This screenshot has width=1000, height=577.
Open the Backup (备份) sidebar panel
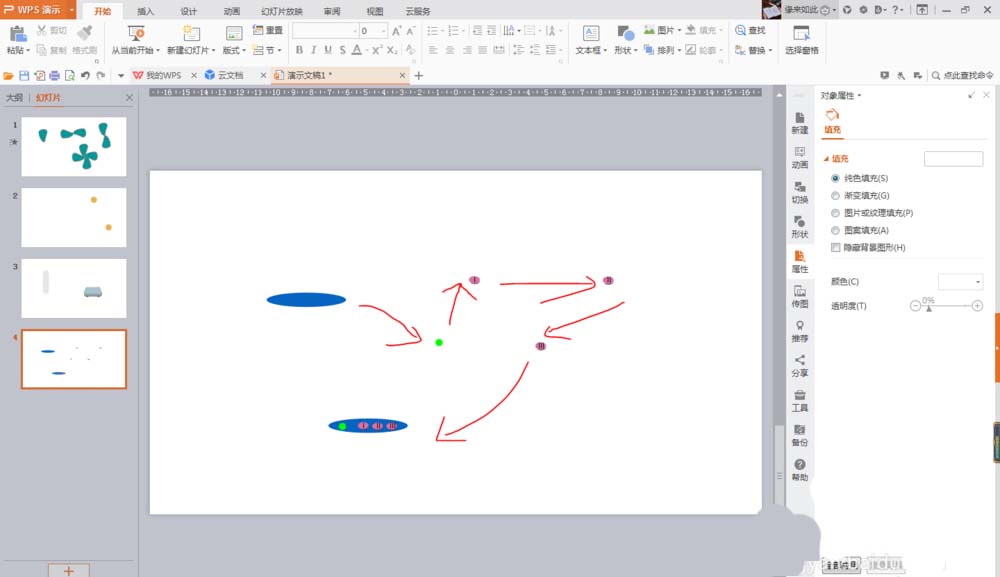[800, 435]
